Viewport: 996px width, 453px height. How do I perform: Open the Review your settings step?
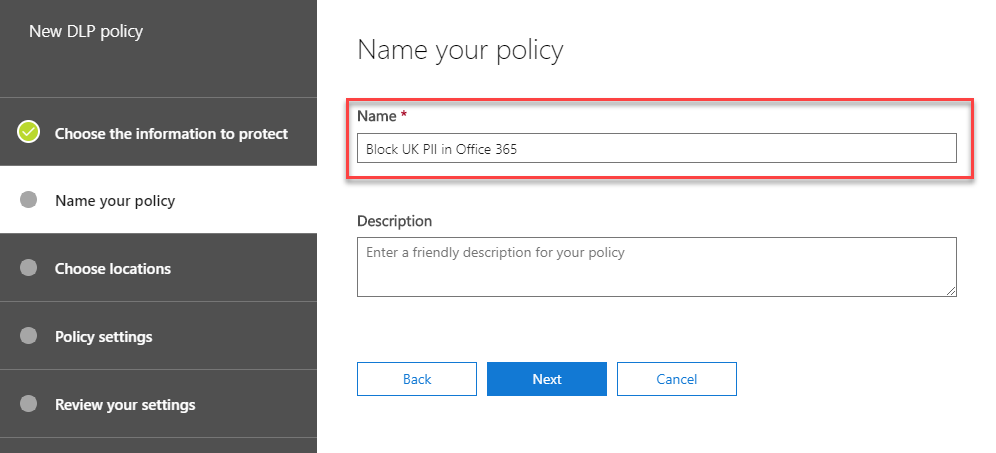[125, 405]
